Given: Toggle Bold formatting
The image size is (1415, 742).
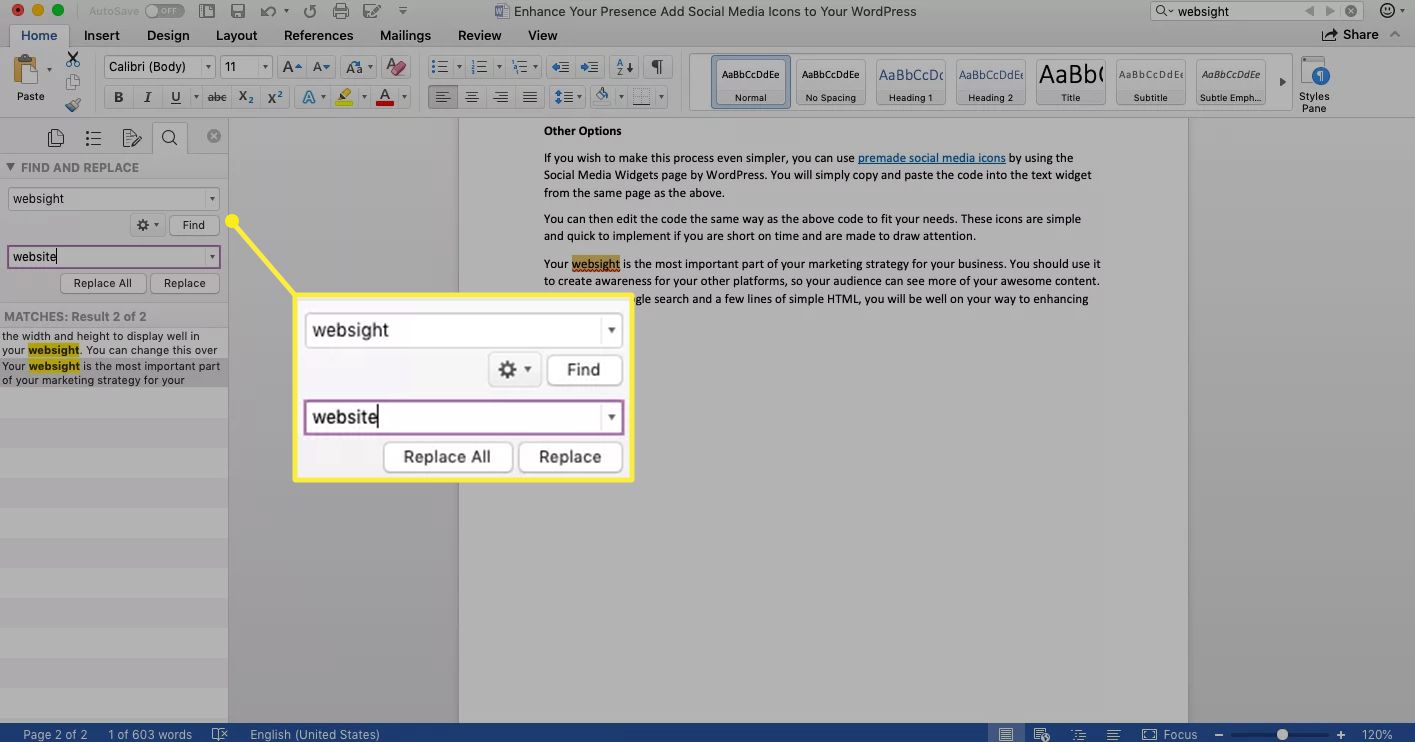Looking at the screenshot, I should pos(118,97).
